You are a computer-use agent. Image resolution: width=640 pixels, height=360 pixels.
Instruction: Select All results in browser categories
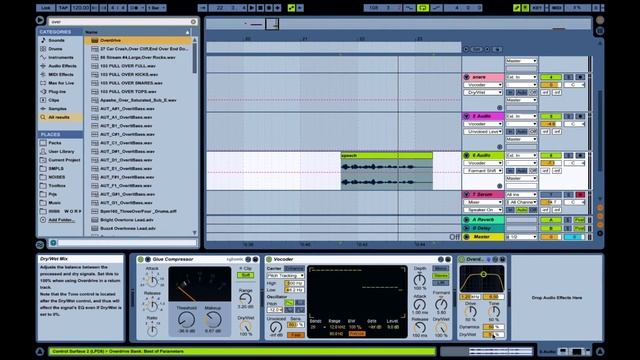coord(59,118)
